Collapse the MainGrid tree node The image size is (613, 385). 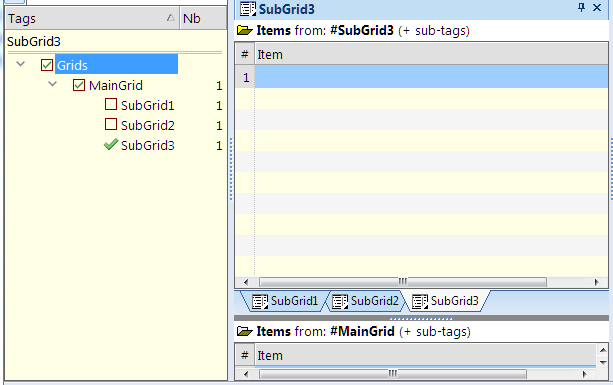coord(53,84)
